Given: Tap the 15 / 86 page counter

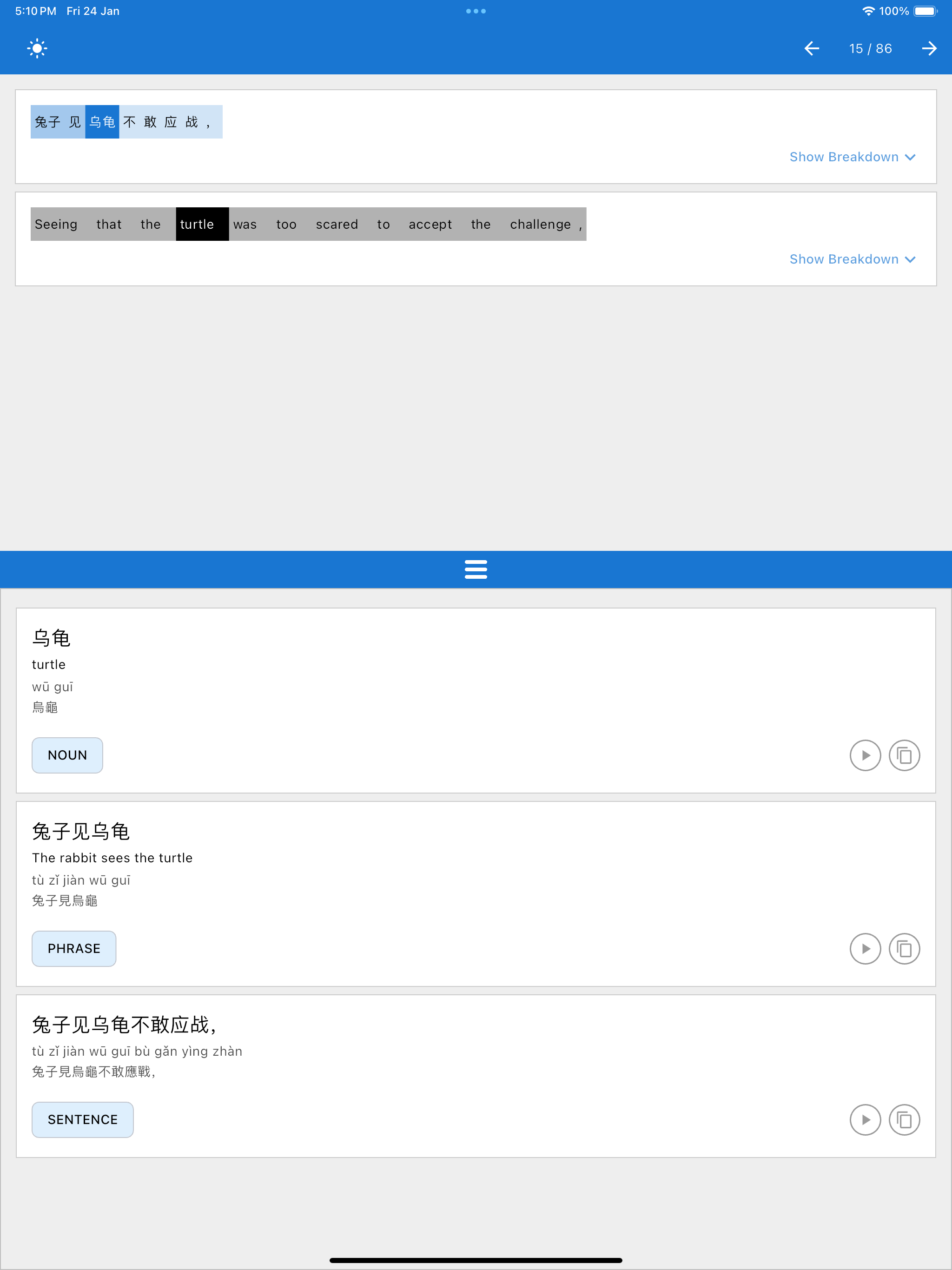Looking at the screenshot, I should click(x=871, y=49).
